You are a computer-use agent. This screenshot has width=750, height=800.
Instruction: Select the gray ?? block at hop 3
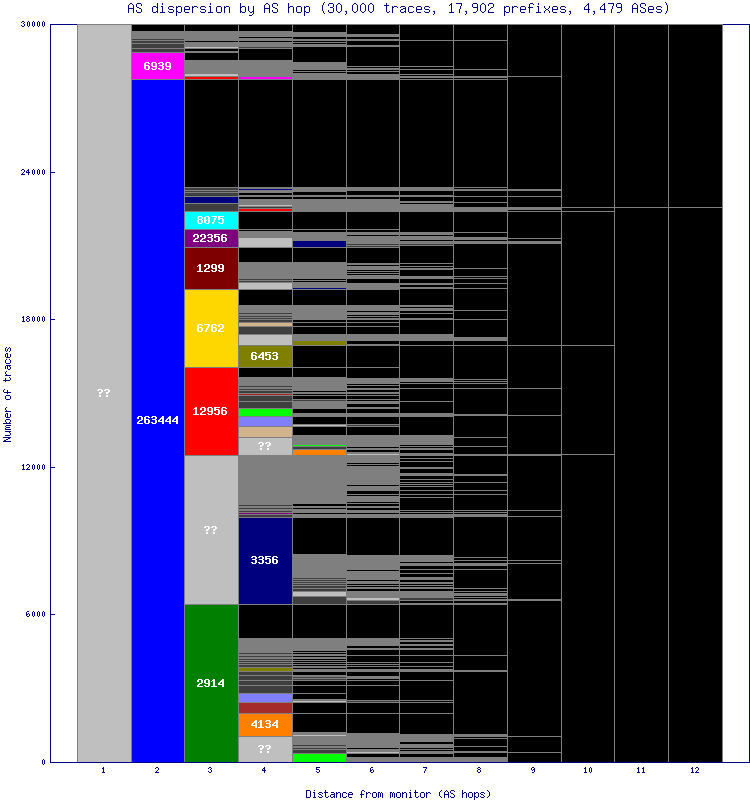click(x=211, y=530)
